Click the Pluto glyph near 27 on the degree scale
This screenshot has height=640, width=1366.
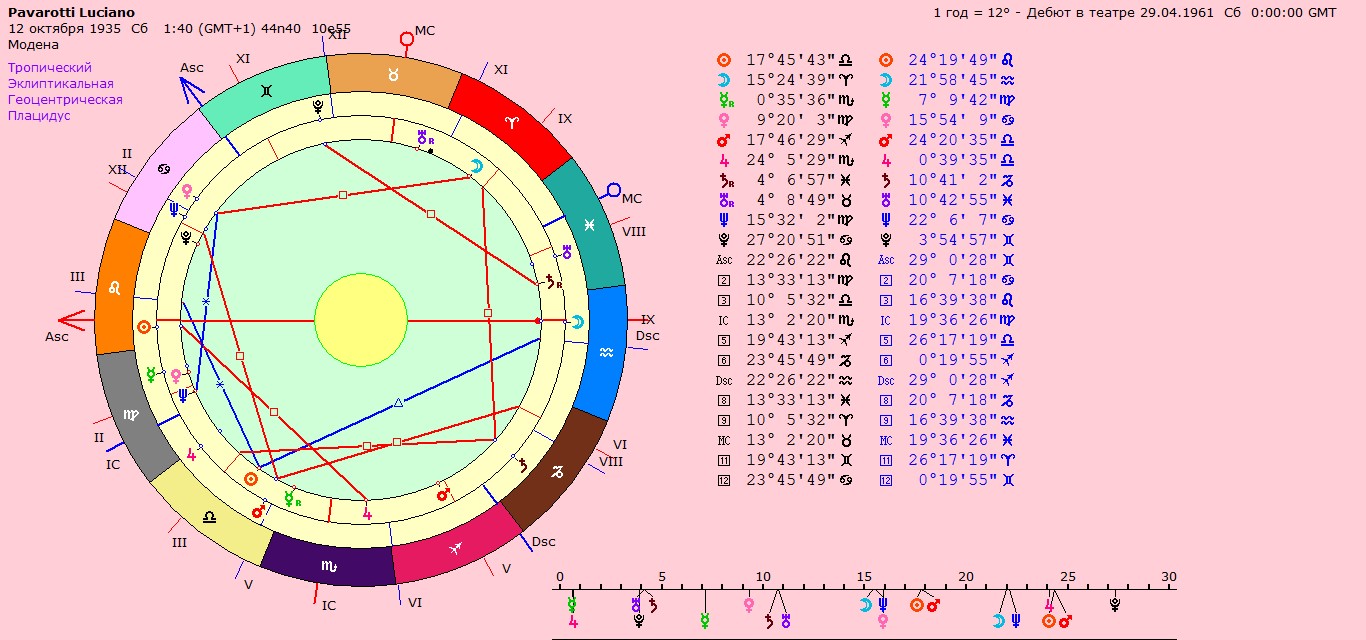click(1115, 605)
